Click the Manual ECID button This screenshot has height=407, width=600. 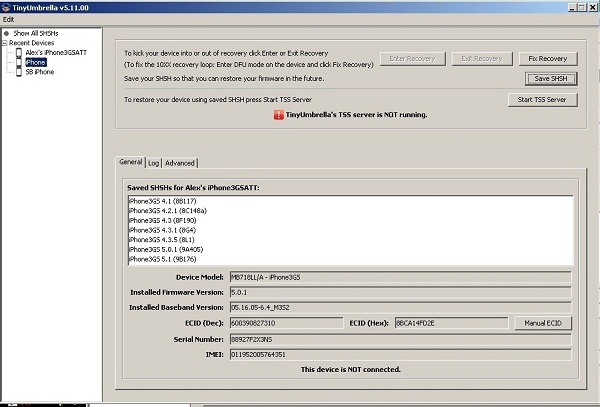[543, 323]
